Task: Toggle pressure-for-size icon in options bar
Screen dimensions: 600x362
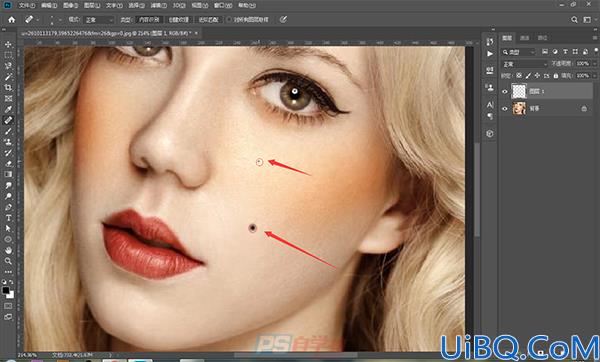Action: [x=283, y=20]
